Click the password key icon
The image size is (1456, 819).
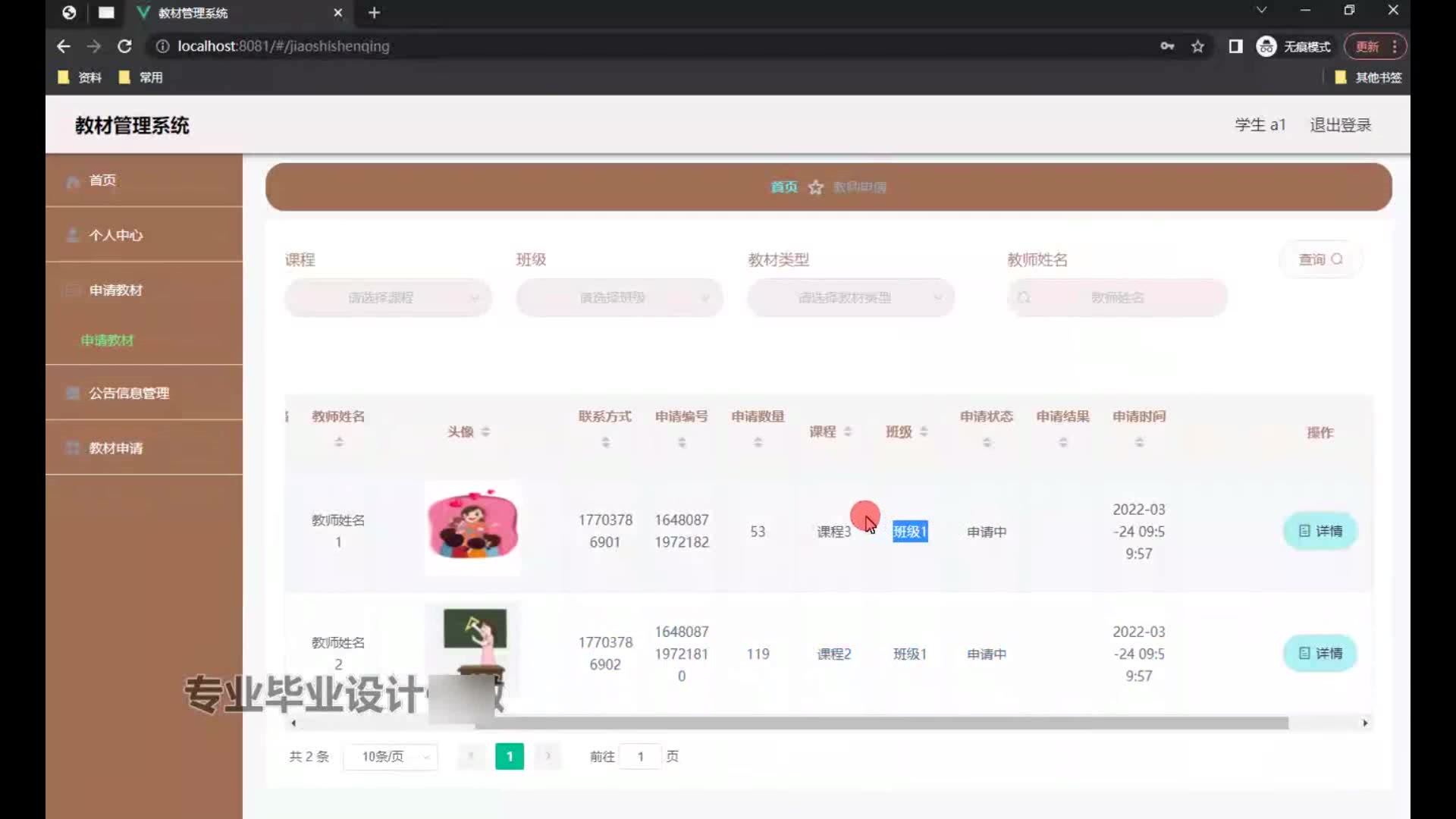click(x=1167, y=46)
